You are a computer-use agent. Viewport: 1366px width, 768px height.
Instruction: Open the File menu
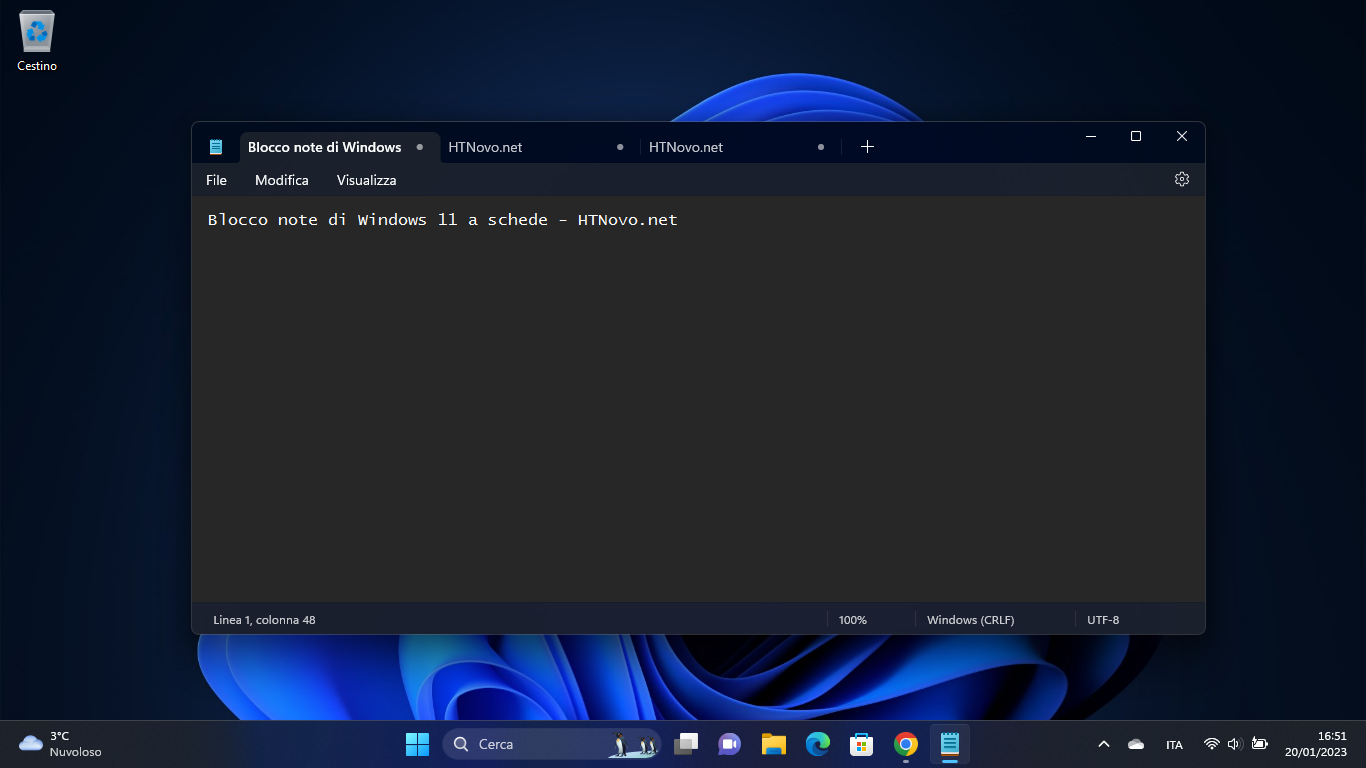216,180
